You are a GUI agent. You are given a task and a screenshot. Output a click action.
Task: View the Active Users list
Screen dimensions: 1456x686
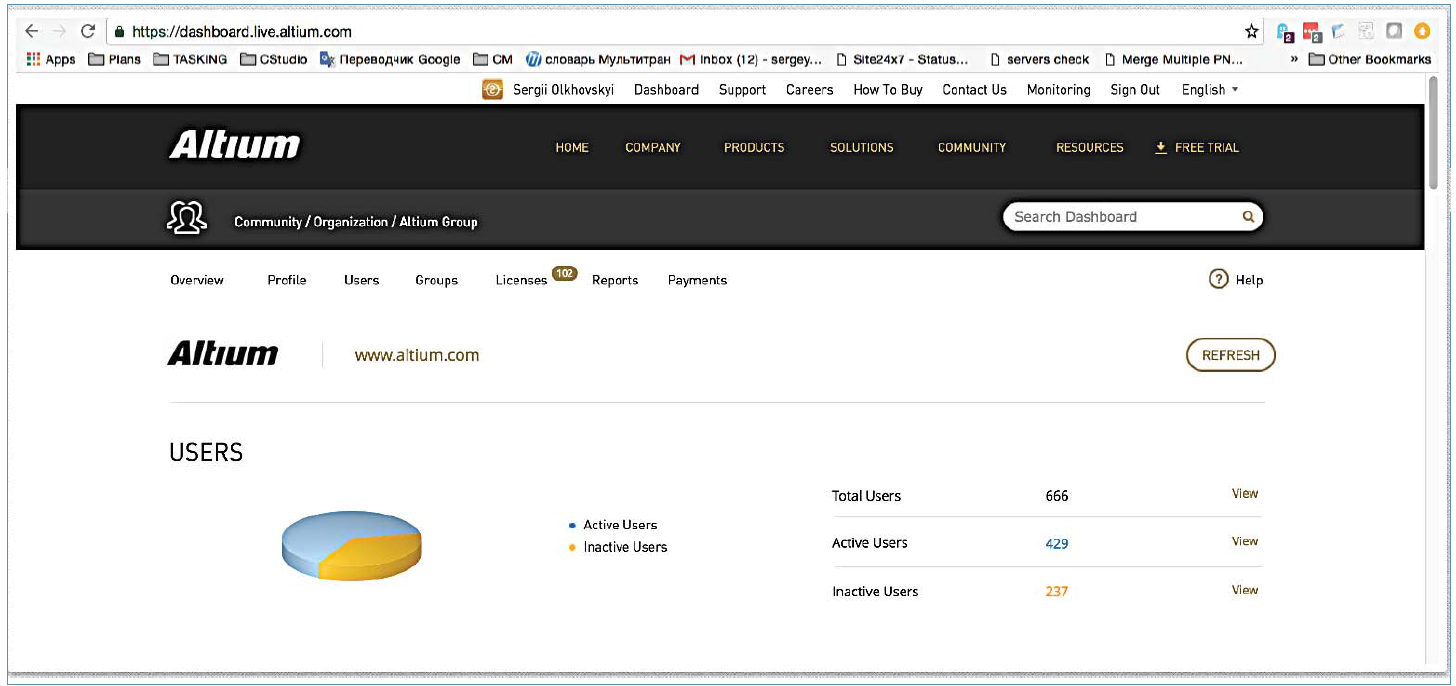pos(1245,542)
